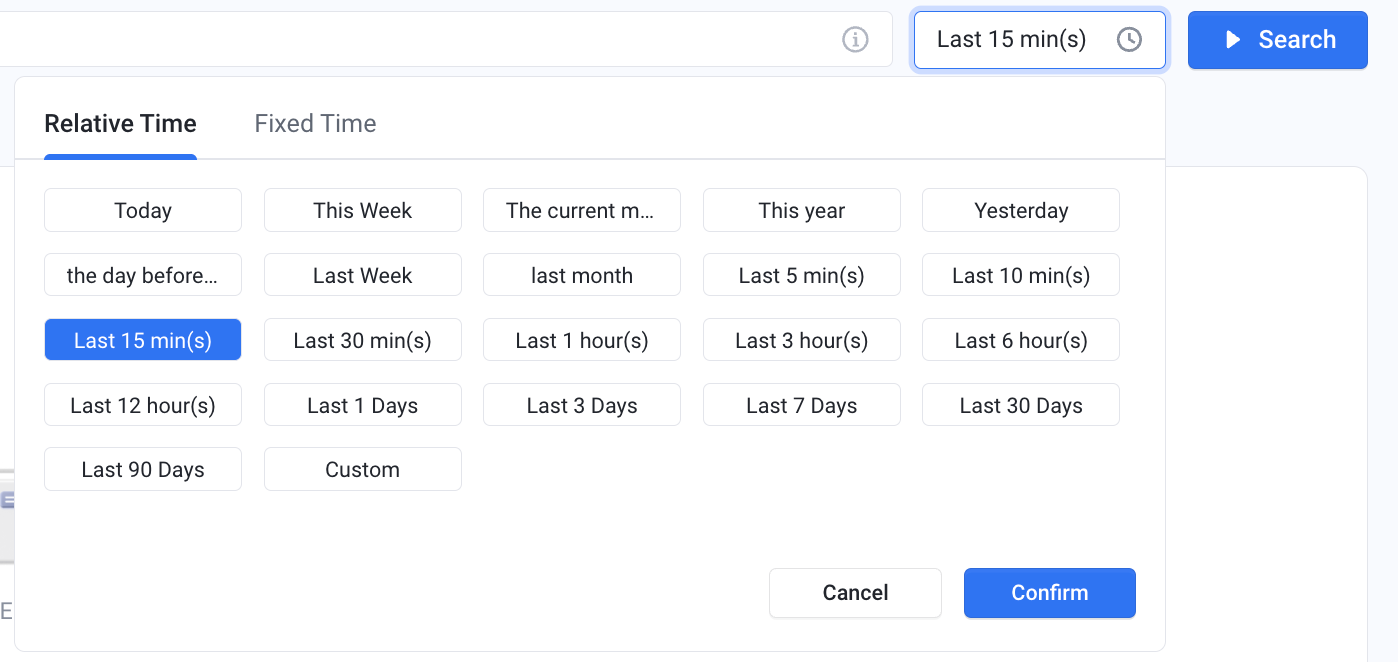Open the Custom time range option
The width and height of the screenshot is (1398, 662).
(363, 469)
